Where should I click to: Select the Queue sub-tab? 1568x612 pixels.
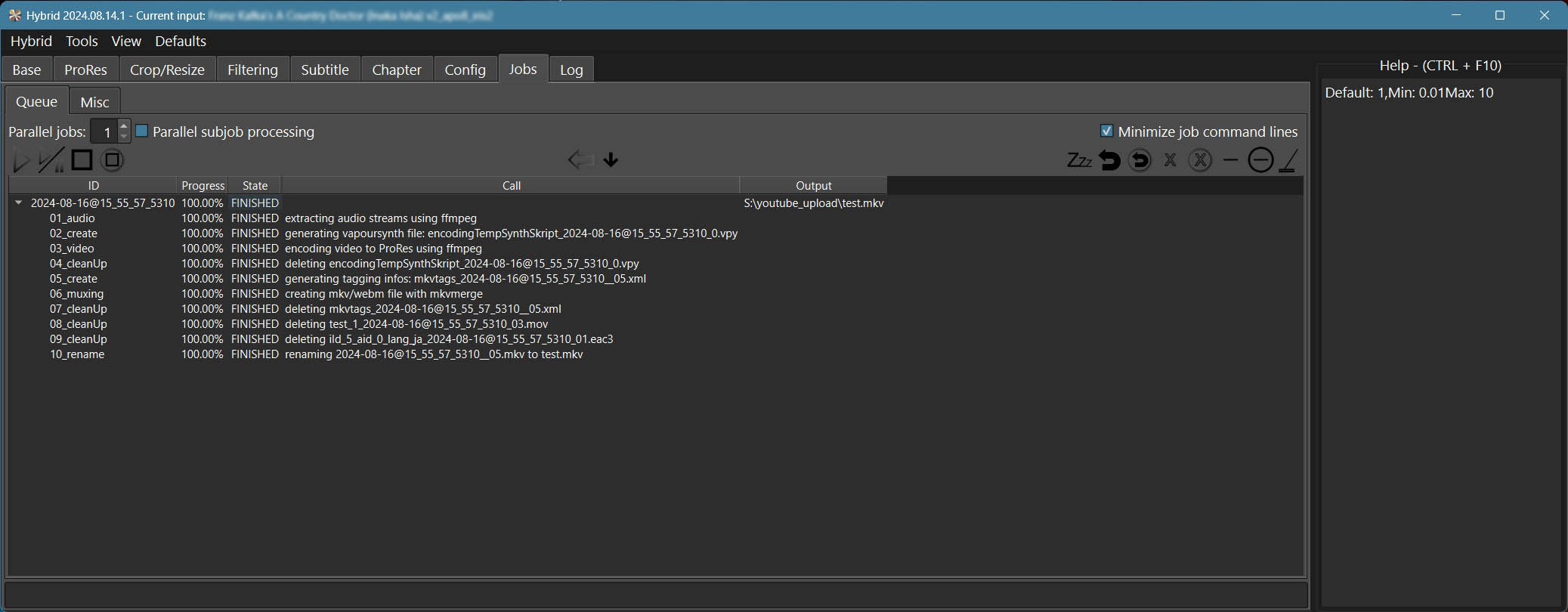[37, 101]
